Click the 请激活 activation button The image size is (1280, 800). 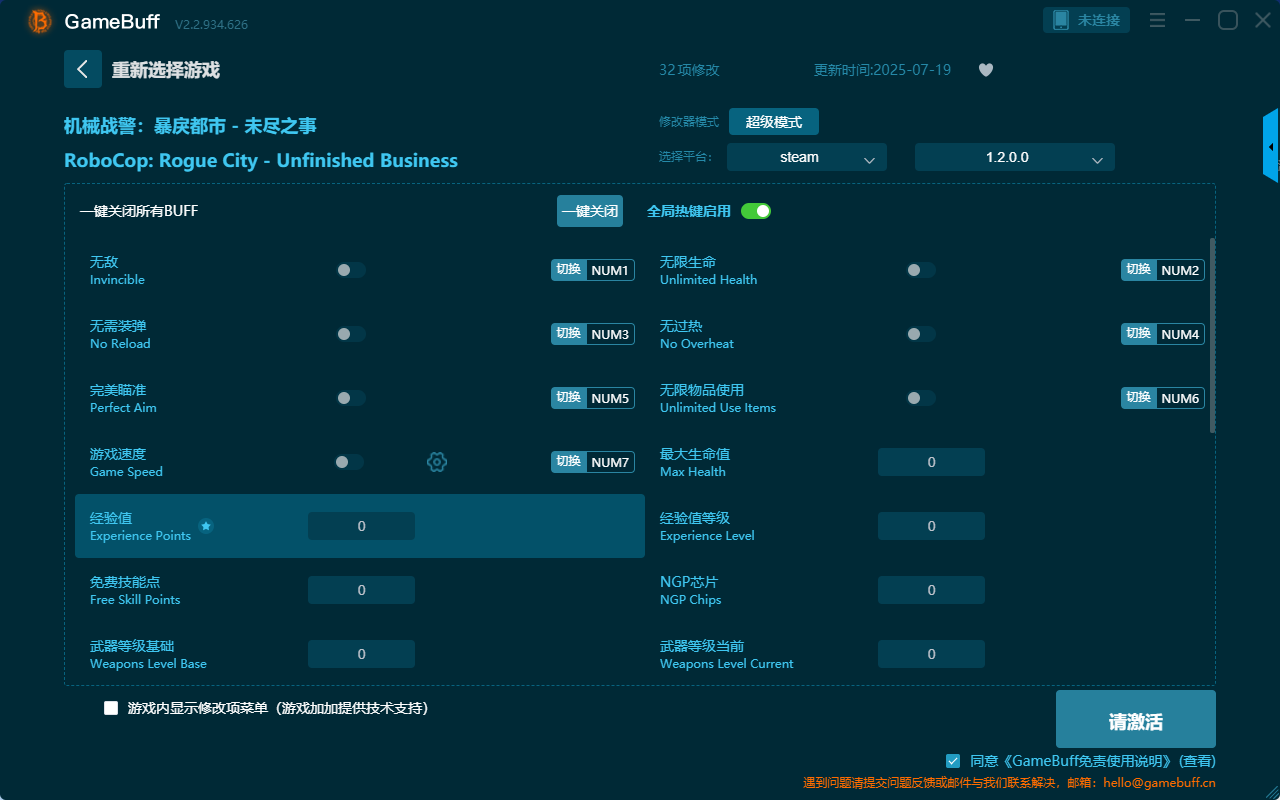1135,718
